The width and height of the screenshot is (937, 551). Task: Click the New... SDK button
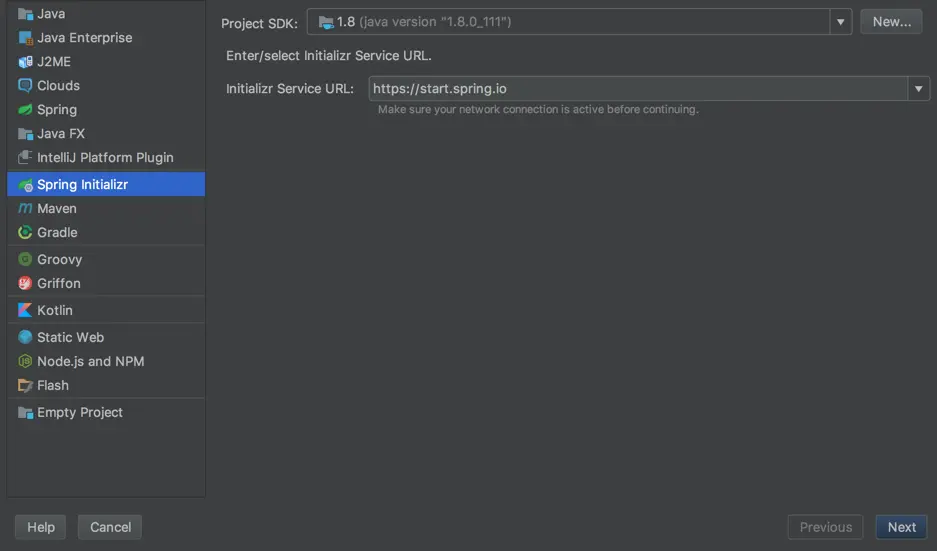892,22
